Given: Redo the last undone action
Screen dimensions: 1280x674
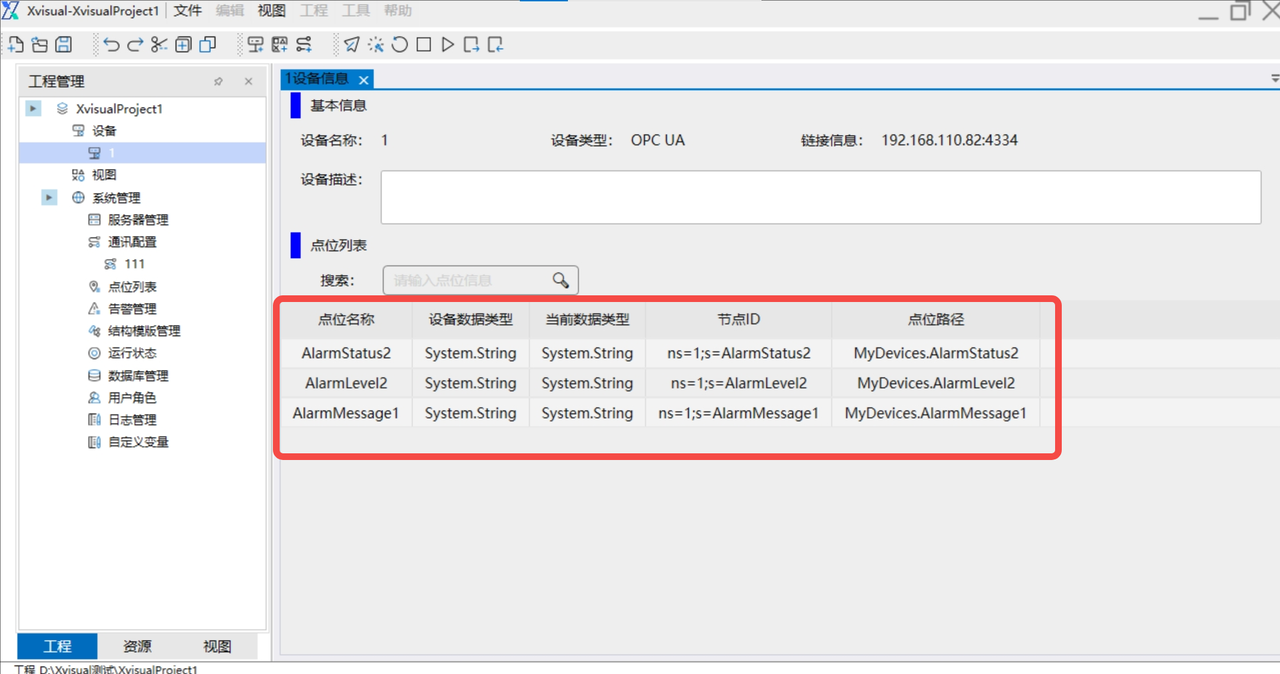Looking at the screenshot, I should click(135, 44).
